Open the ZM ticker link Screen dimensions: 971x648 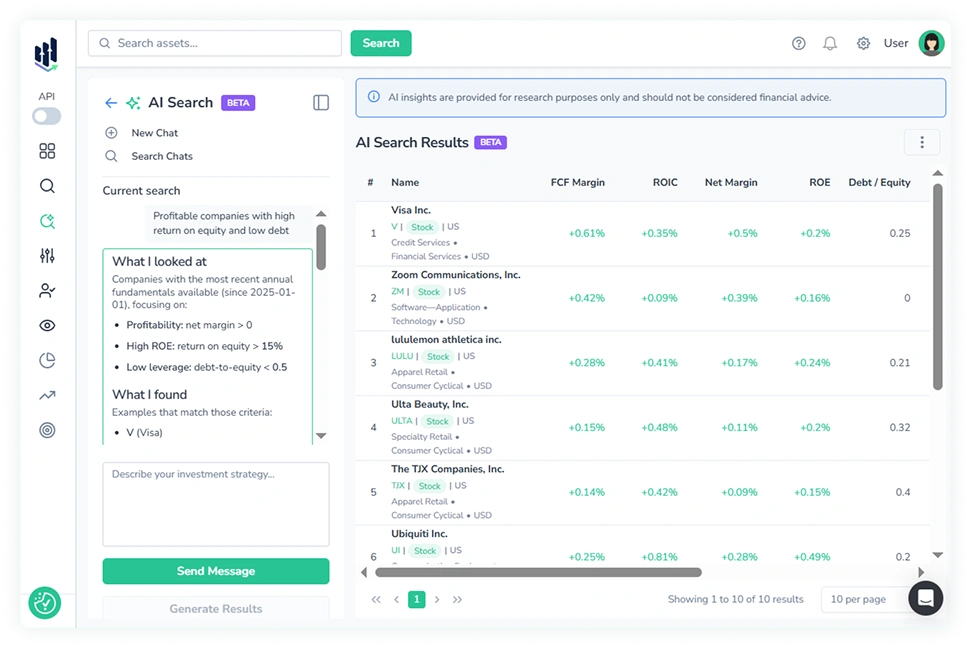tap(398, 291)
